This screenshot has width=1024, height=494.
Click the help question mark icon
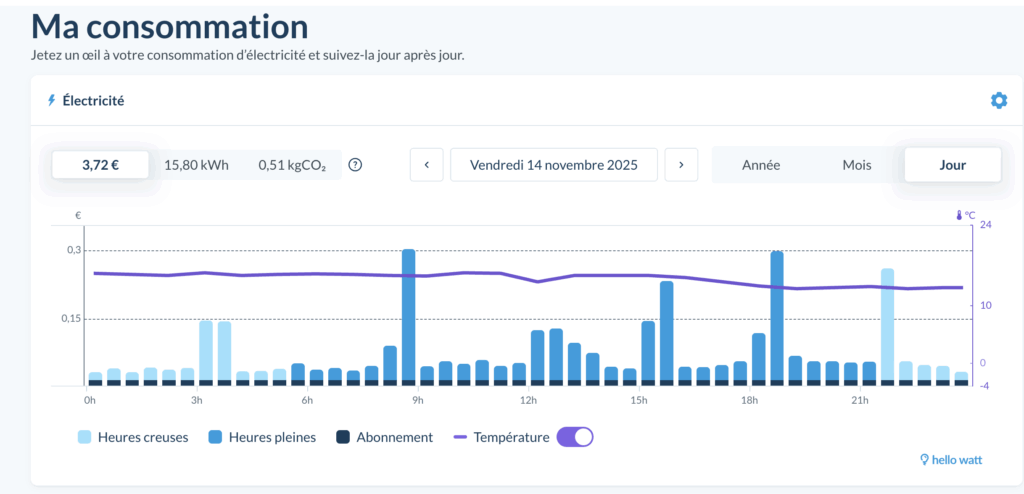[x=354, y=165]
